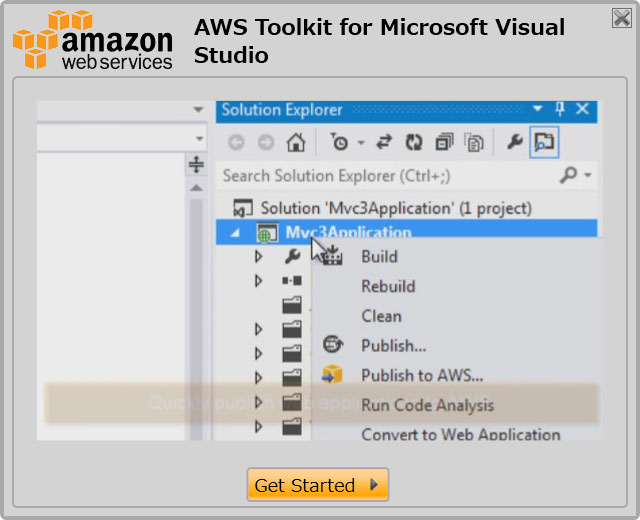This screenshot has height=520, width=640.
Task: Click the Search Solution Explorer field
Action: 386,176
